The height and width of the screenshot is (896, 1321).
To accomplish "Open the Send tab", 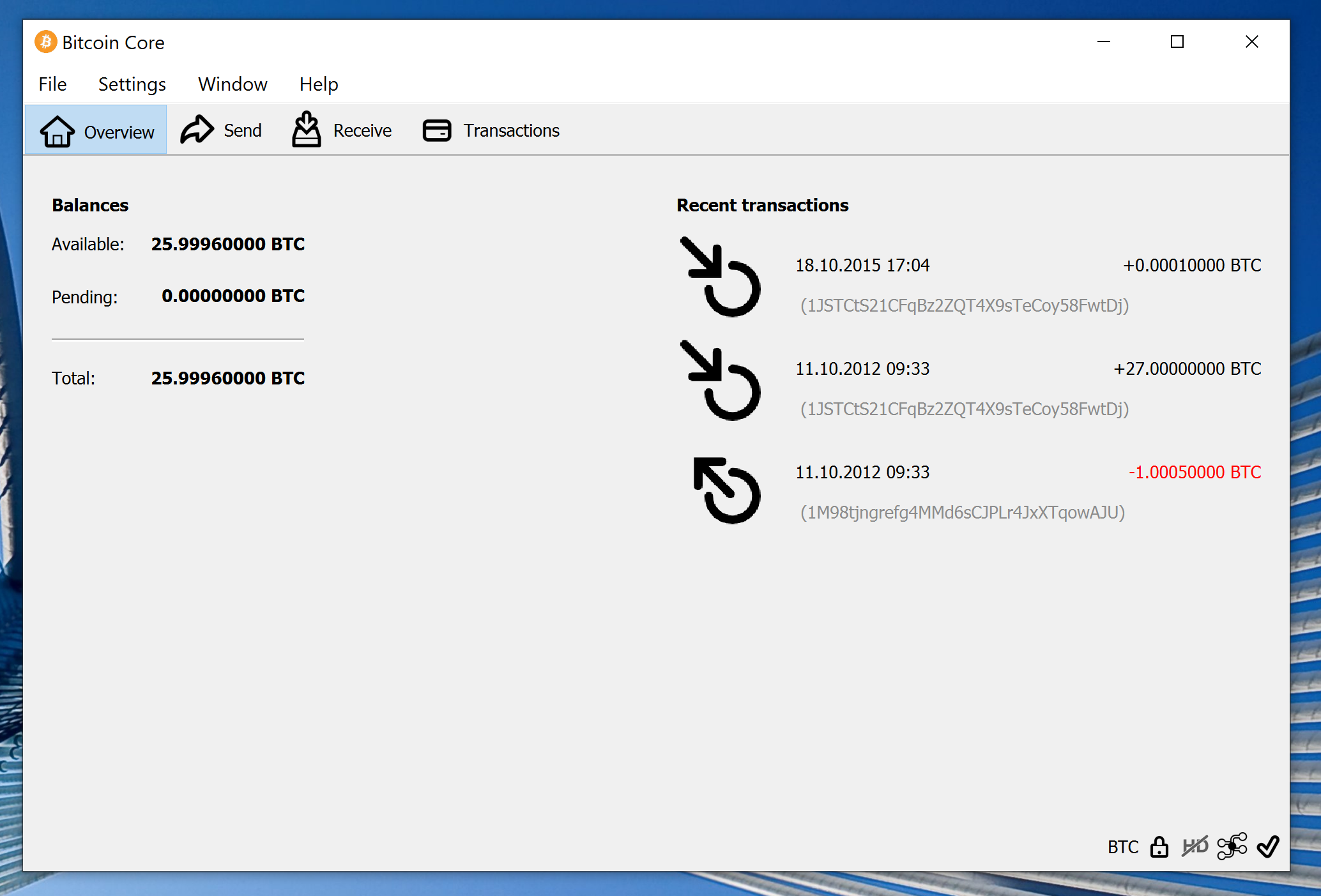I will 221,130.
